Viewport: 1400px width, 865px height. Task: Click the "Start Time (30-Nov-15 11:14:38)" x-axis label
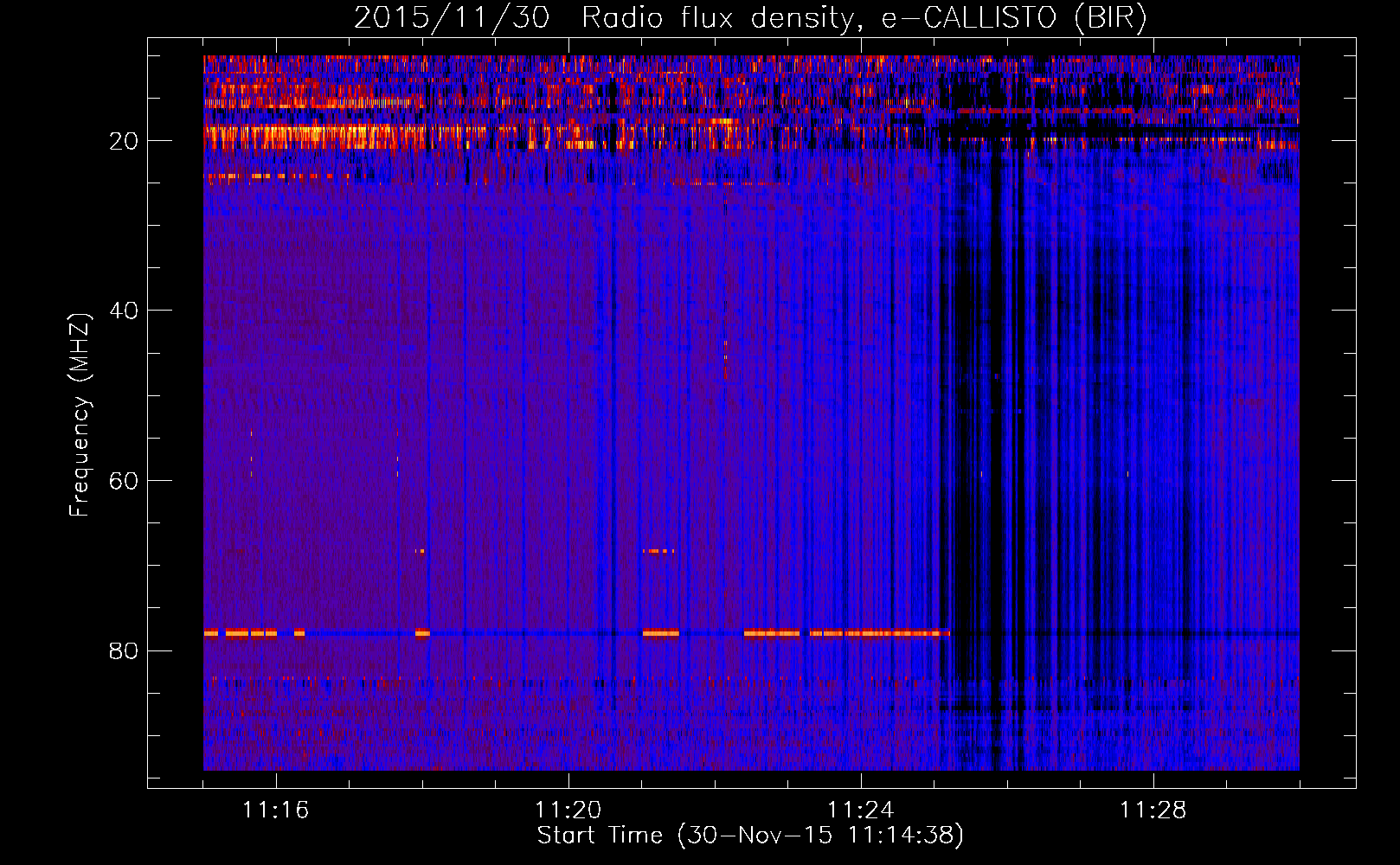(750, 836)
